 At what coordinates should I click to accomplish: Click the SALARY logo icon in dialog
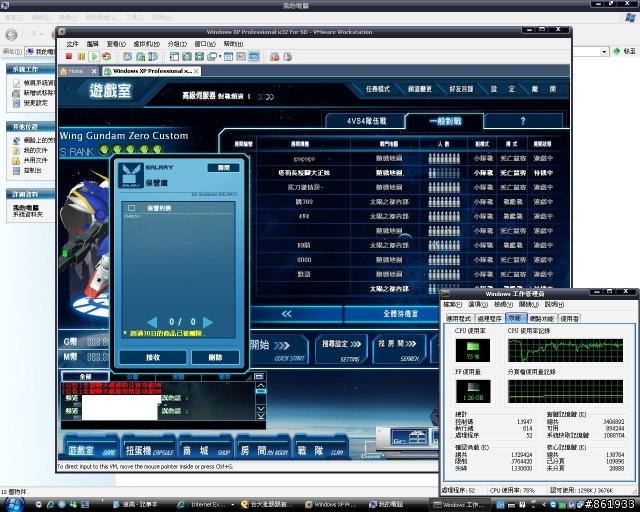(x=131, y=176)
